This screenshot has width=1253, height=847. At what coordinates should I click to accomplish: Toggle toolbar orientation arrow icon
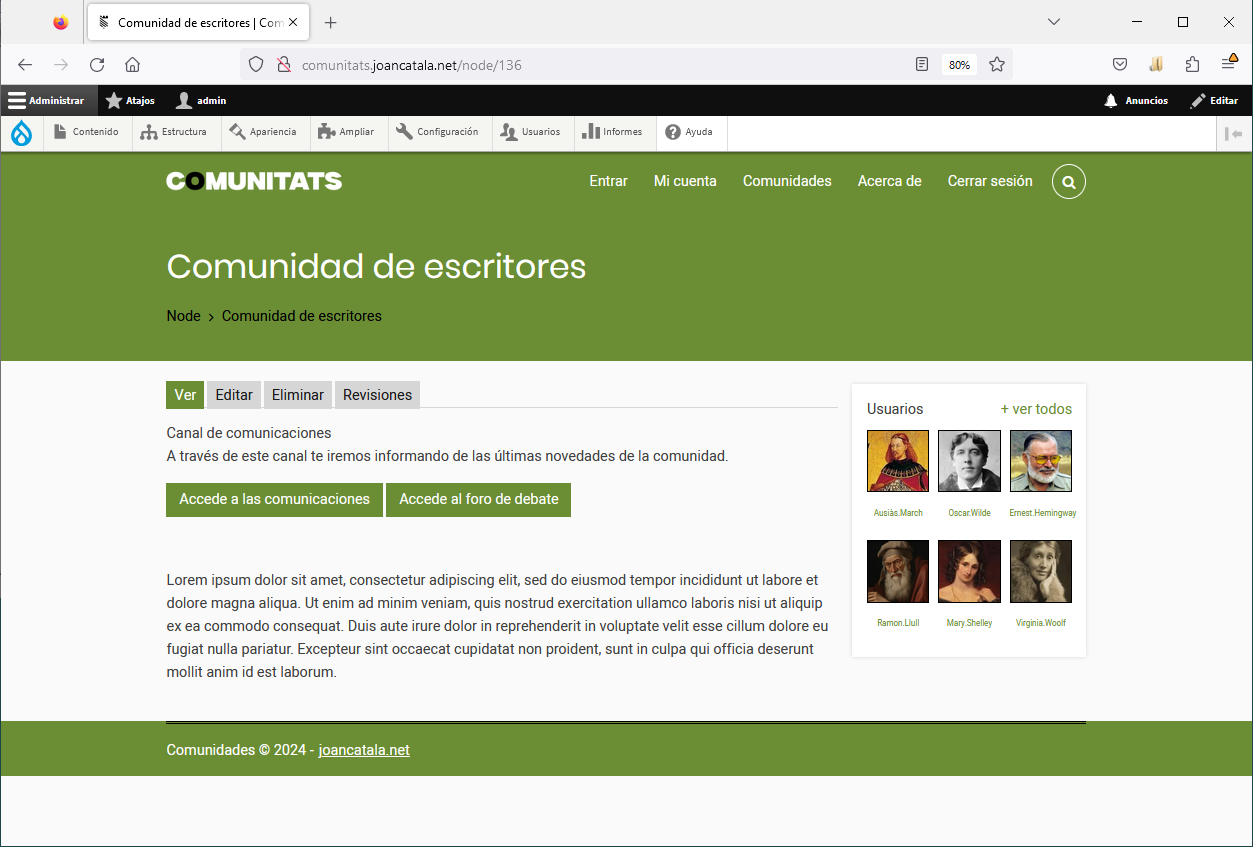point(1234,133)
